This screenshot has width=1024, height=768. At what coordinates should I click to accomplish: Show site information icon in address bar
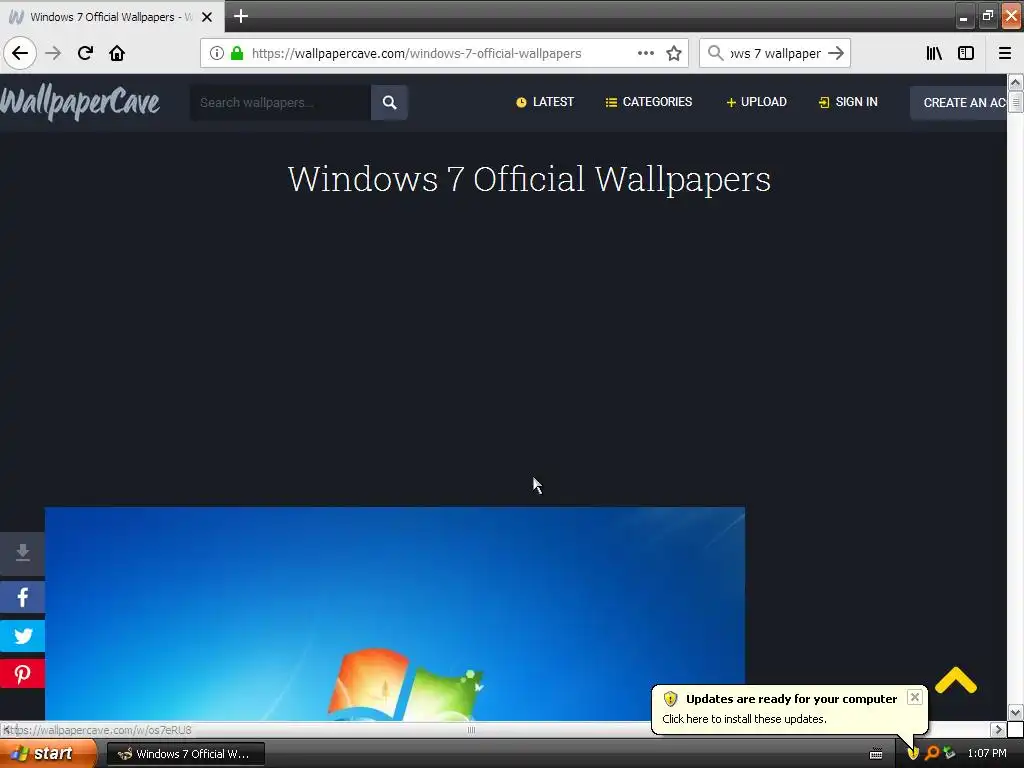(x=217, y=53)
